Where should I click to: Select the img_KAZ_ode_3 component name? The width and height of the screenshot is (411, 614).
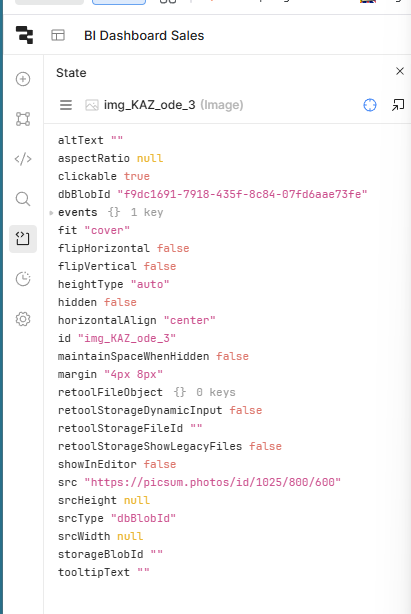click(x=149, y=105)
